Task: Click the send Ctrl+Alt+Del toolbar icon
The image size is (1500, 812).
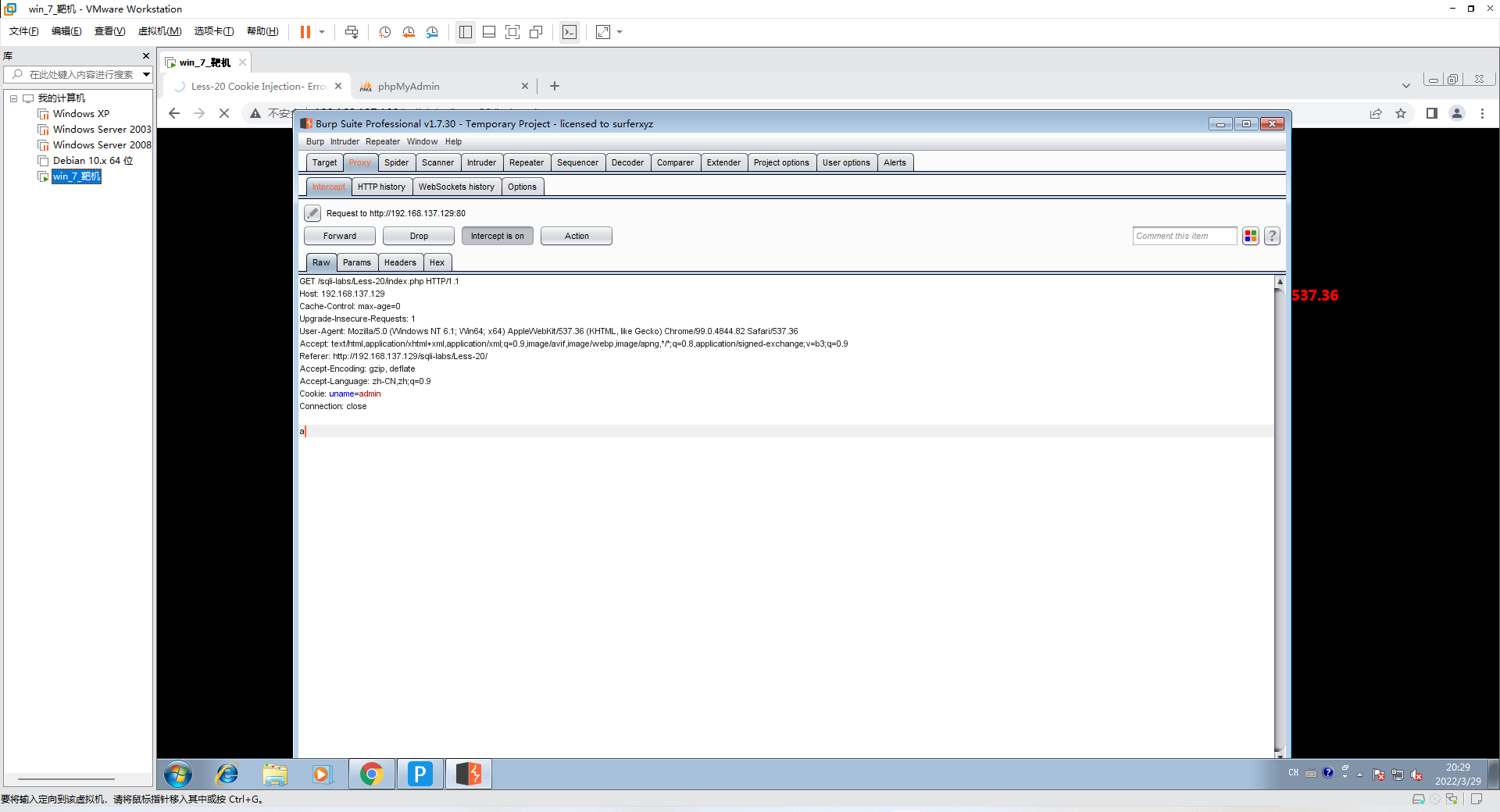Action: [352, 32]
